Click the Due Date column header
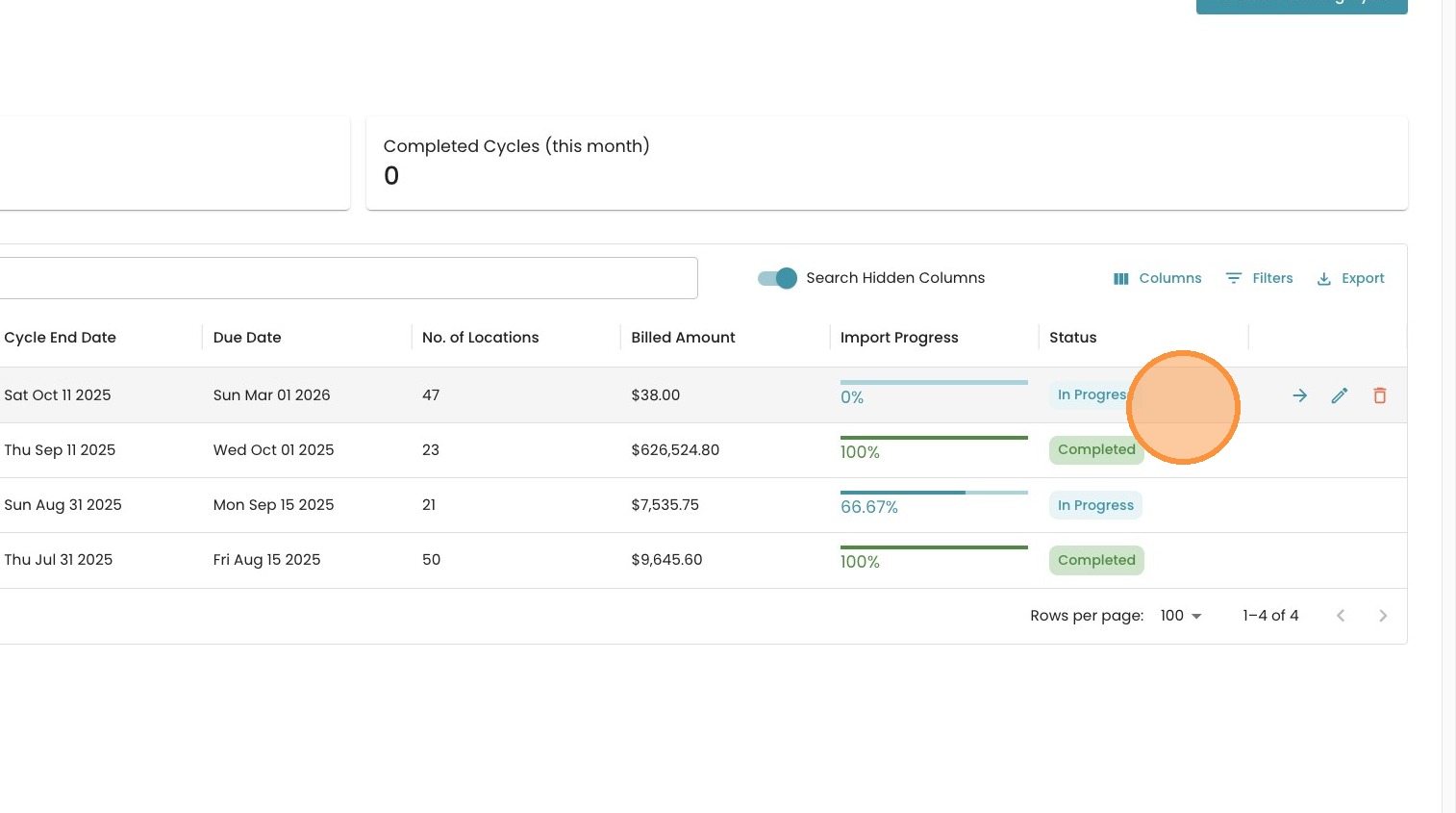The image size is (1456, 813). click(x=247, y=338)
